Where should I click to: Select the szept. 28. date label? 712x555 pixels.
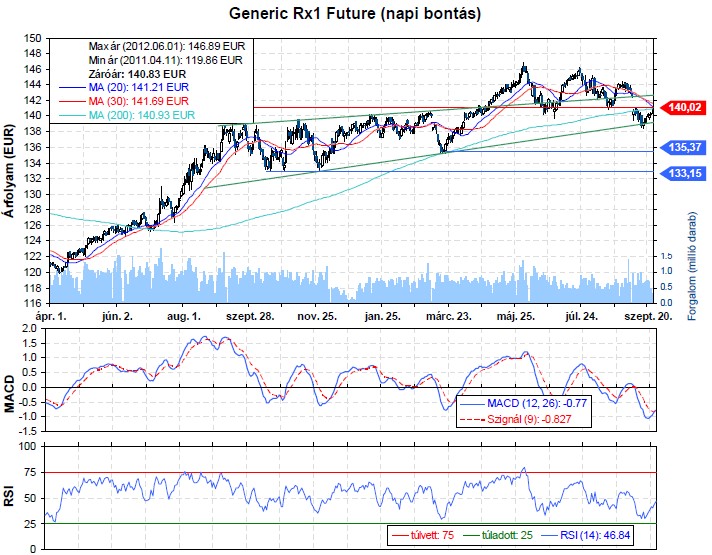click(252, 313)
